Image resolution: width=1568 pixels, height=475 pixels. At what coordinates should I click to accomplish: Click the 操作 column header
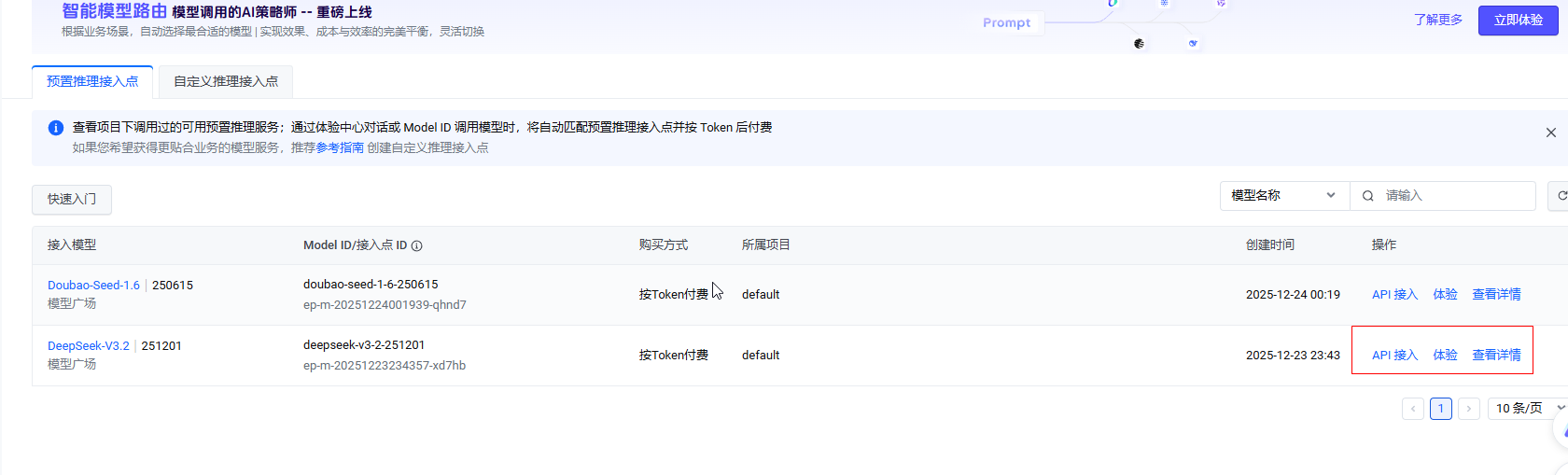pyautogui.click(x=1384, y=245)
